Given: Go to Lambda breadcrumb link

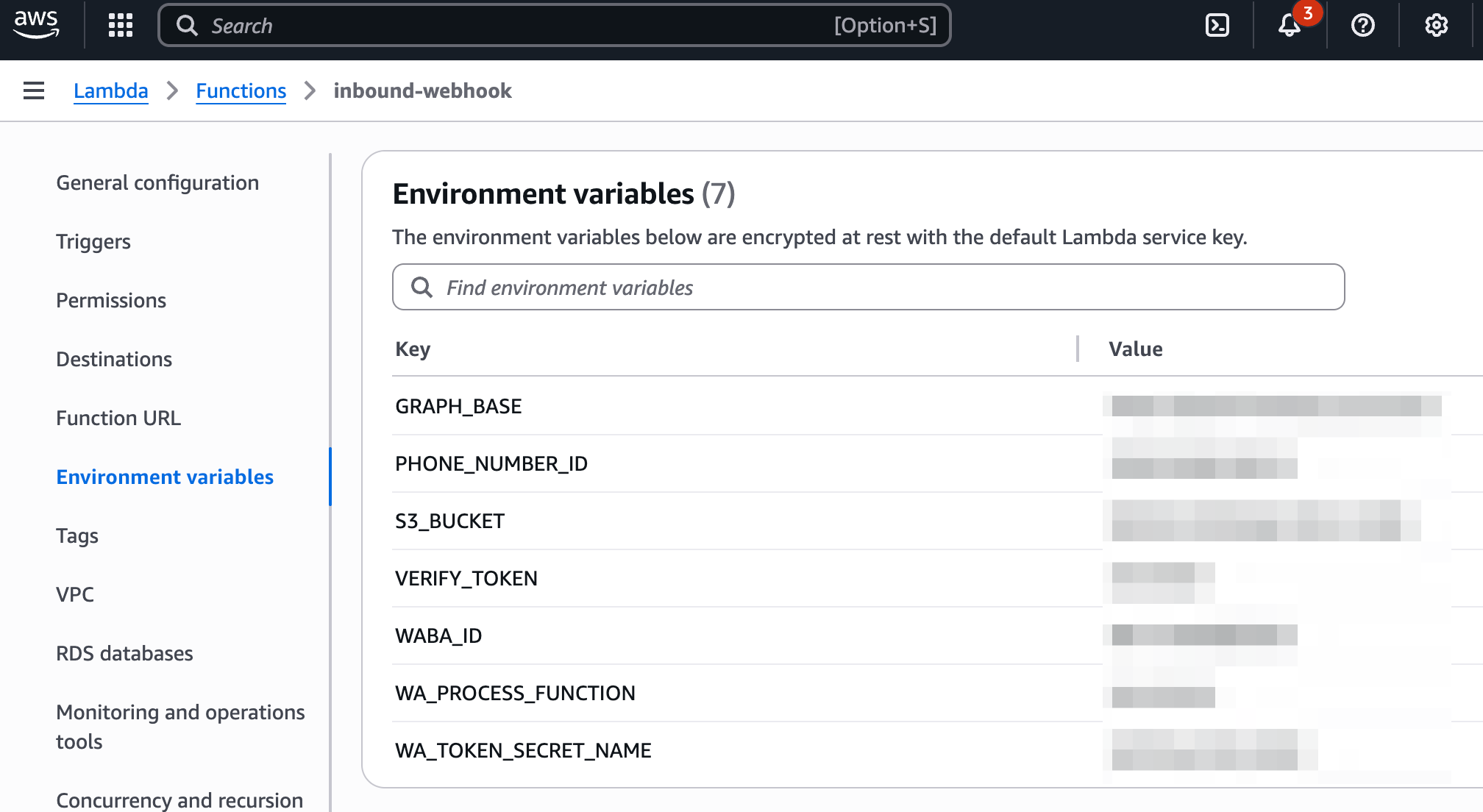Looking at the screenshot, I should 110,90.
